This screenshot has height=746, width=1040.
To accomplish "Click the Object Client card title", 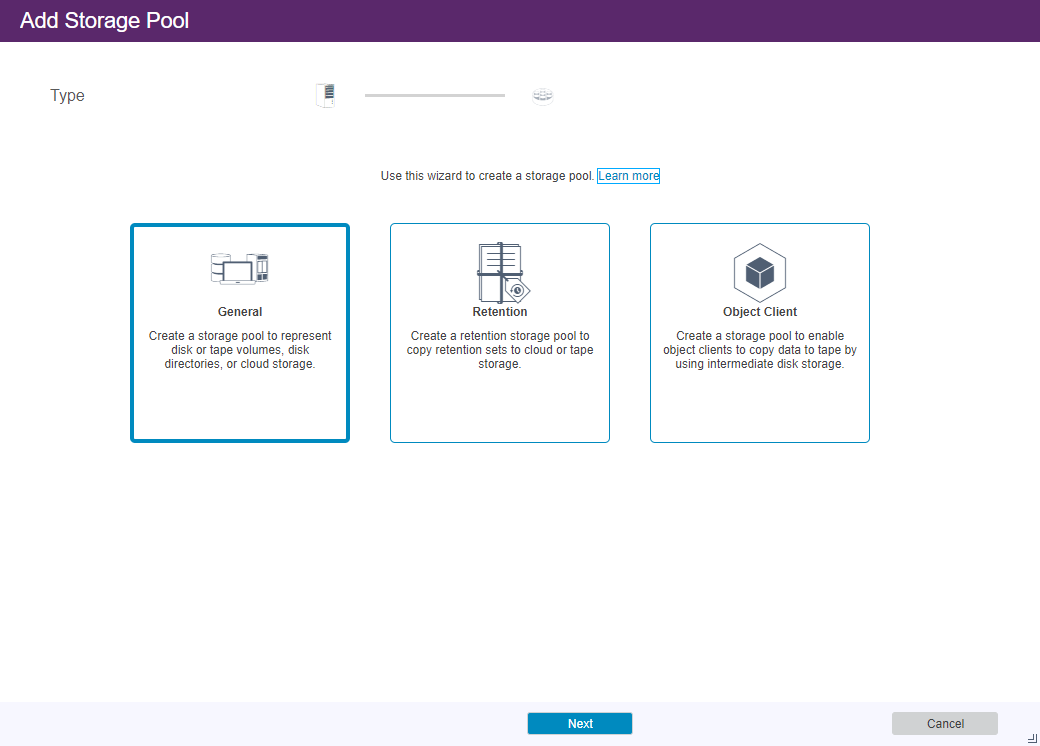I will (760, 312).
